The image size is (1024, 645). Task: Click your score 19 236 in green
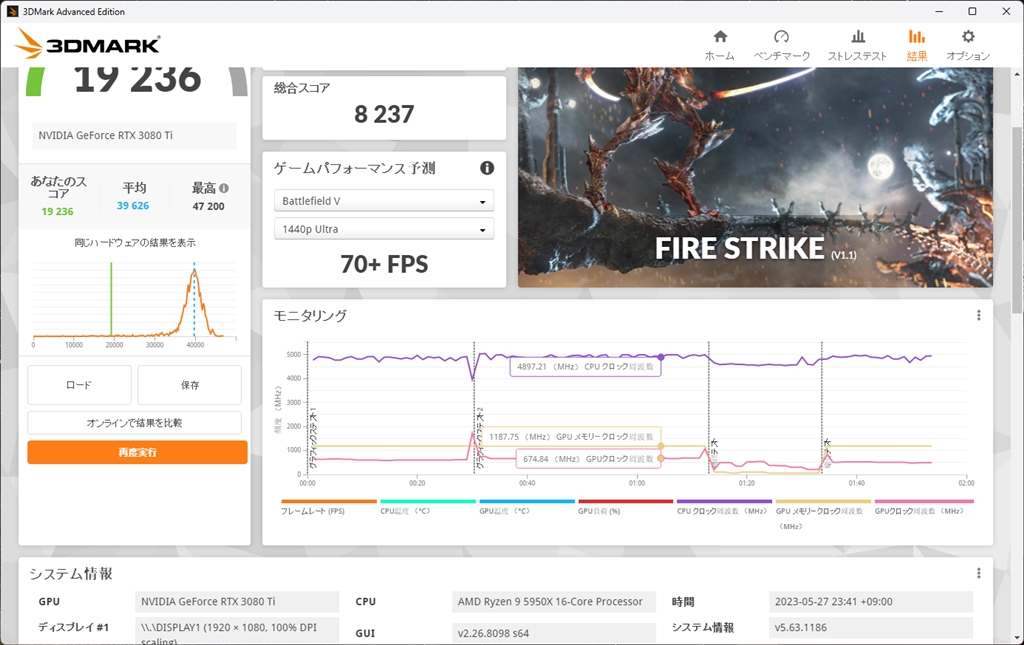click(x=57, y=212)
